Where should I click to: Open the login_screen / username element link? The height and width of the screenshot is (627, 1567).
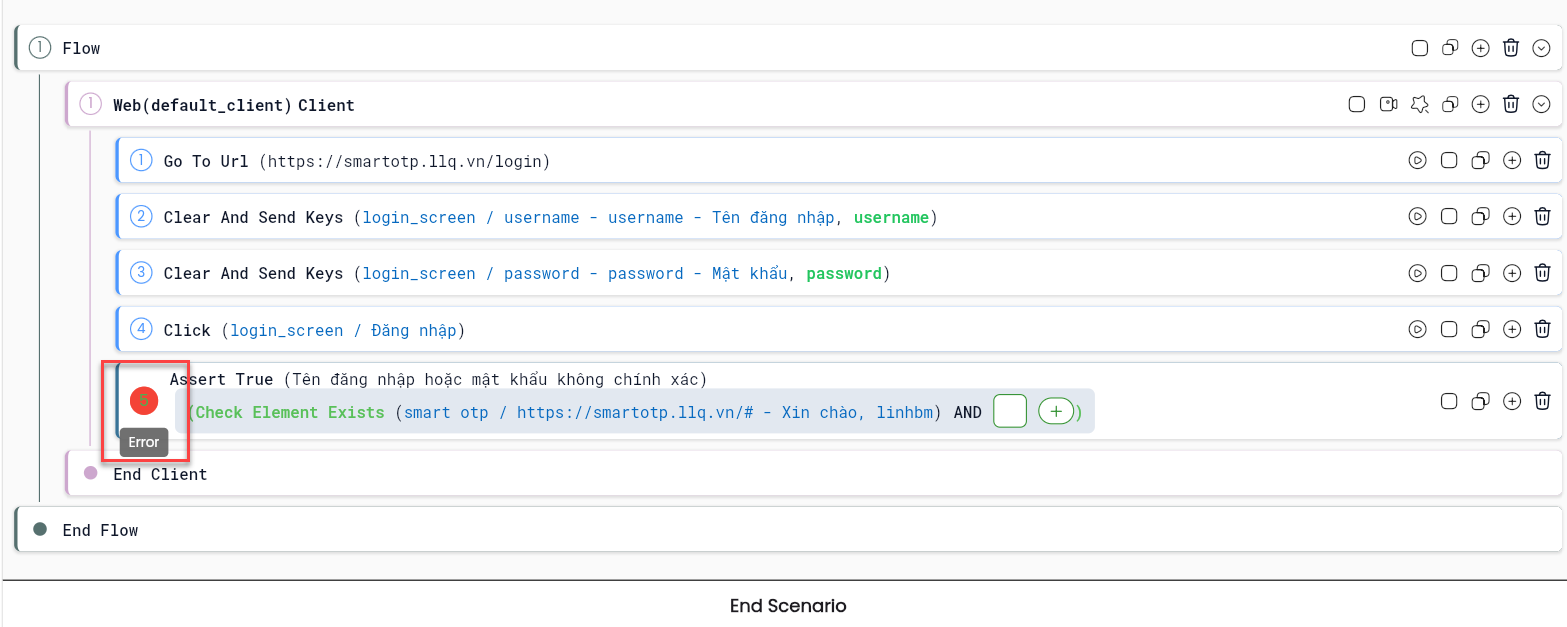(598, 217)
